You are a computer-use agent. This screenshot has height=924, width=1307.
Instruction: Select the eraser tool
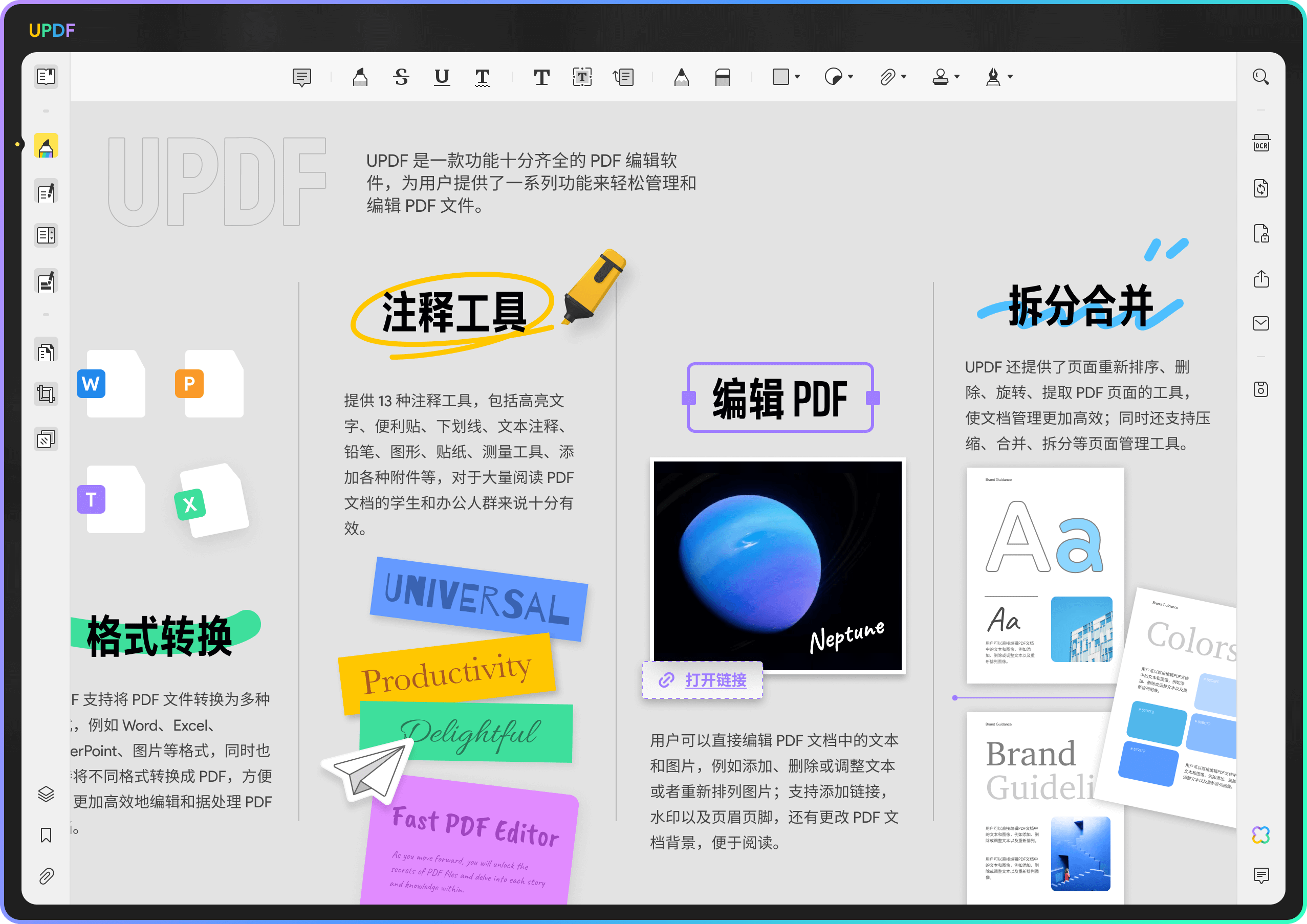(723, 77)
